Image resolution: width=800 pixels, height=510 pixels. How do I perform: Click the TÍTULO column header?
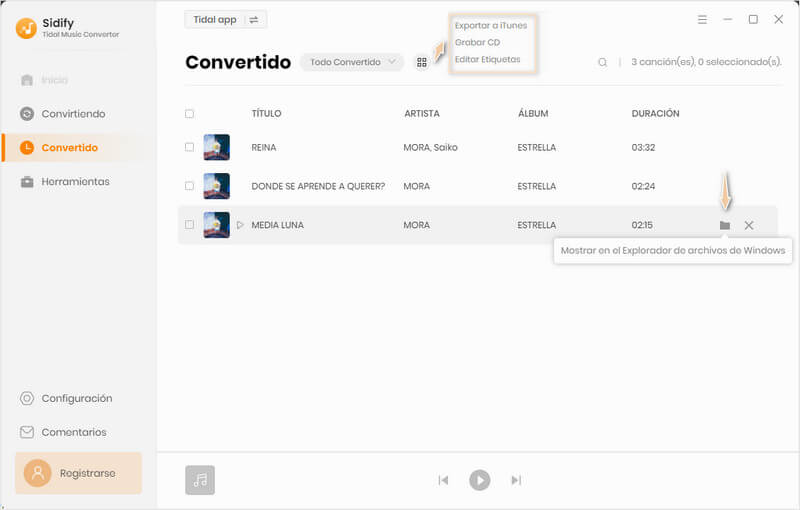point(266,114)
